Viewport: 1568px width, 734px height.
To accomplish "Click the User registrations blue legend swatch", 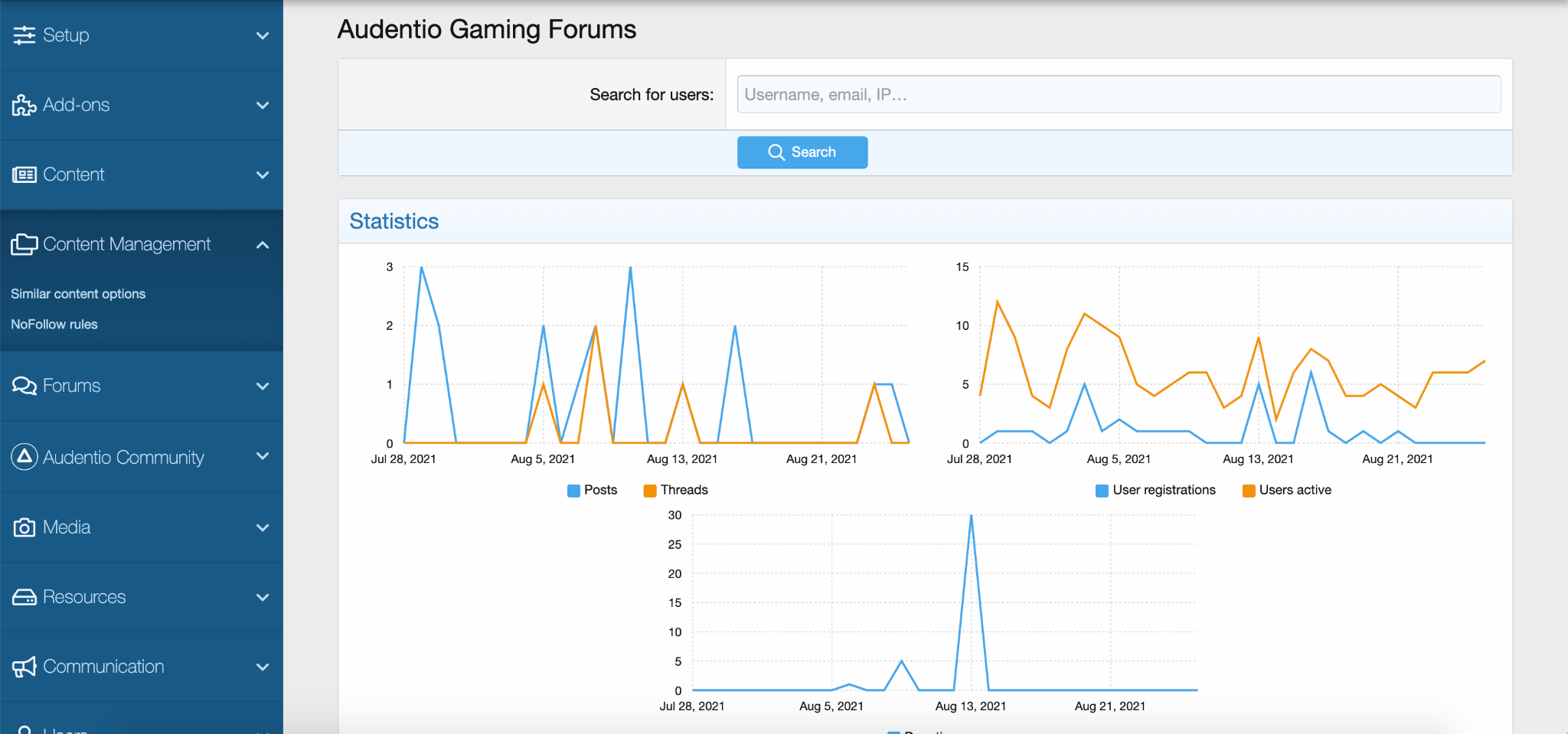I will pyautogui.click(x=1102, y=491).
